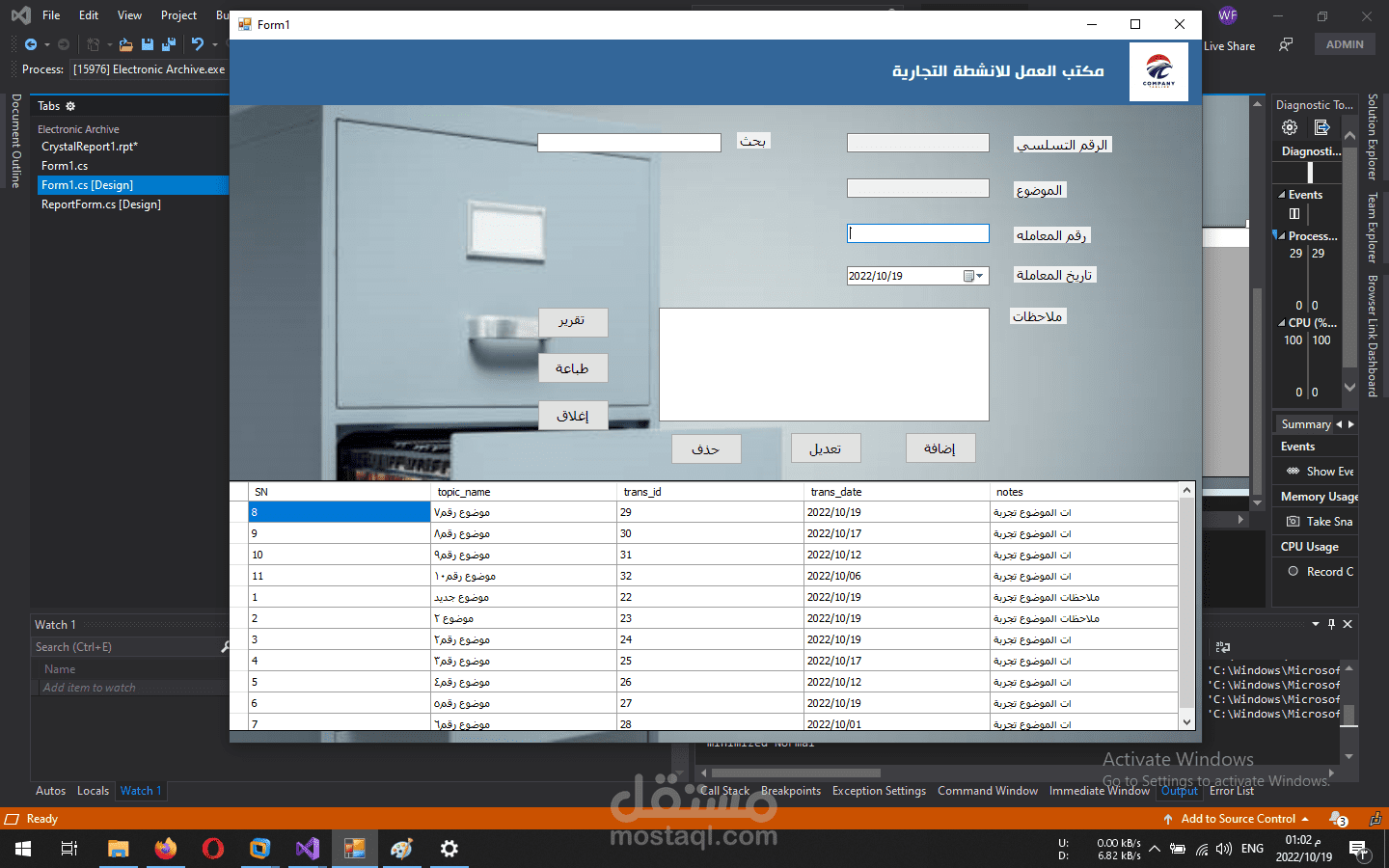This screenshot has width=1389, height=868.
Task: Open Windows Start menu
Action: [23, 849]
